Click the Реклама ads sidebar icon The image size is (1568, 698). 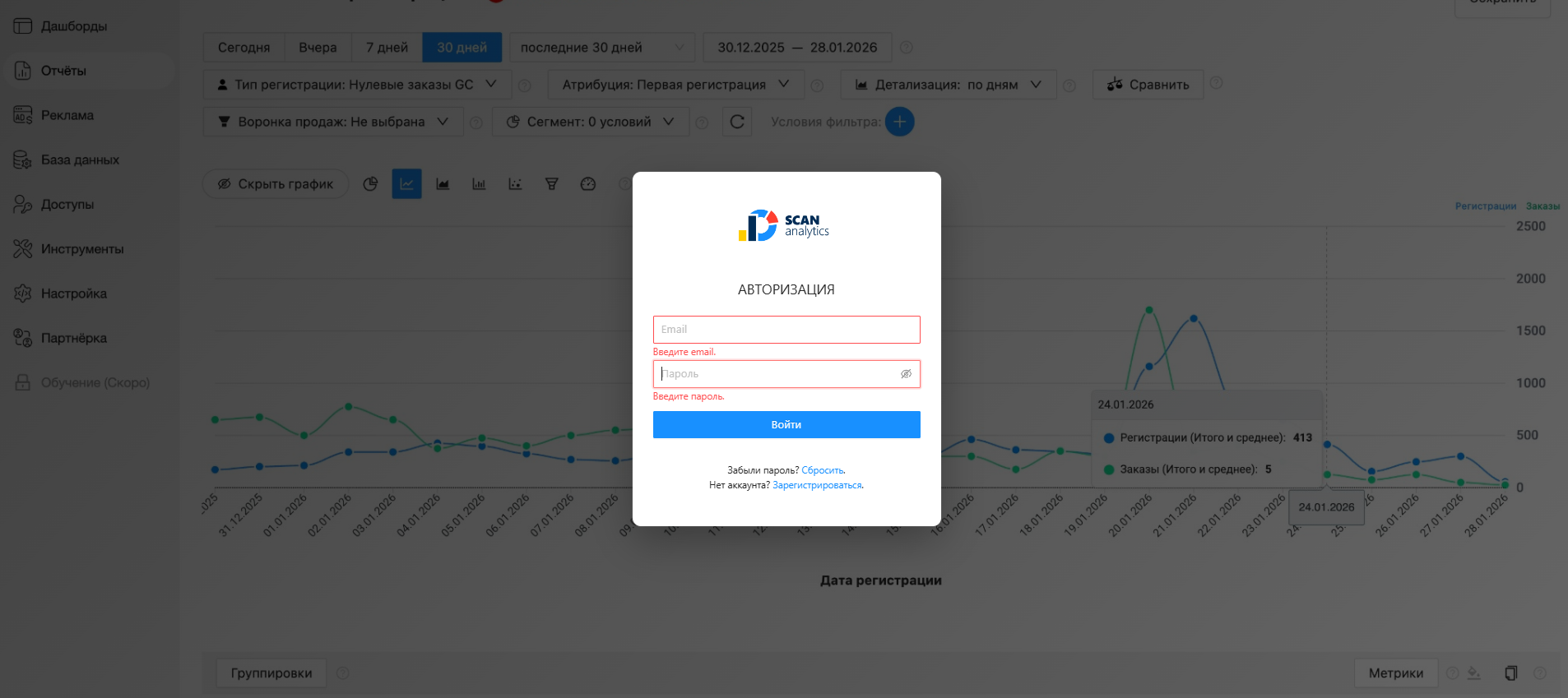tap(22, 115)
